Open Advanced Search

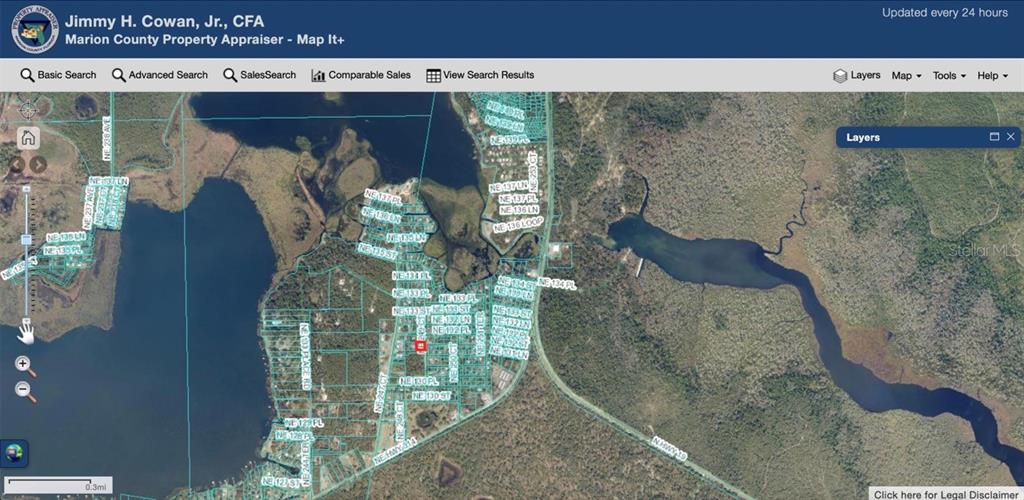point(160,75)
